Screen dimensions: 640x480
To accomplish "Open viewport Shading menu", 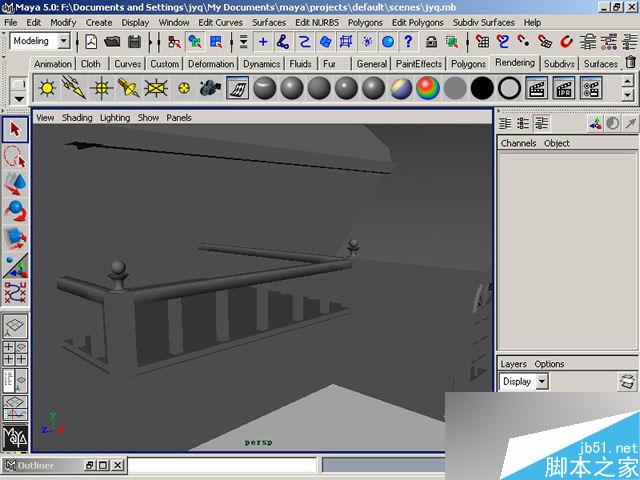I will [77, 118].
